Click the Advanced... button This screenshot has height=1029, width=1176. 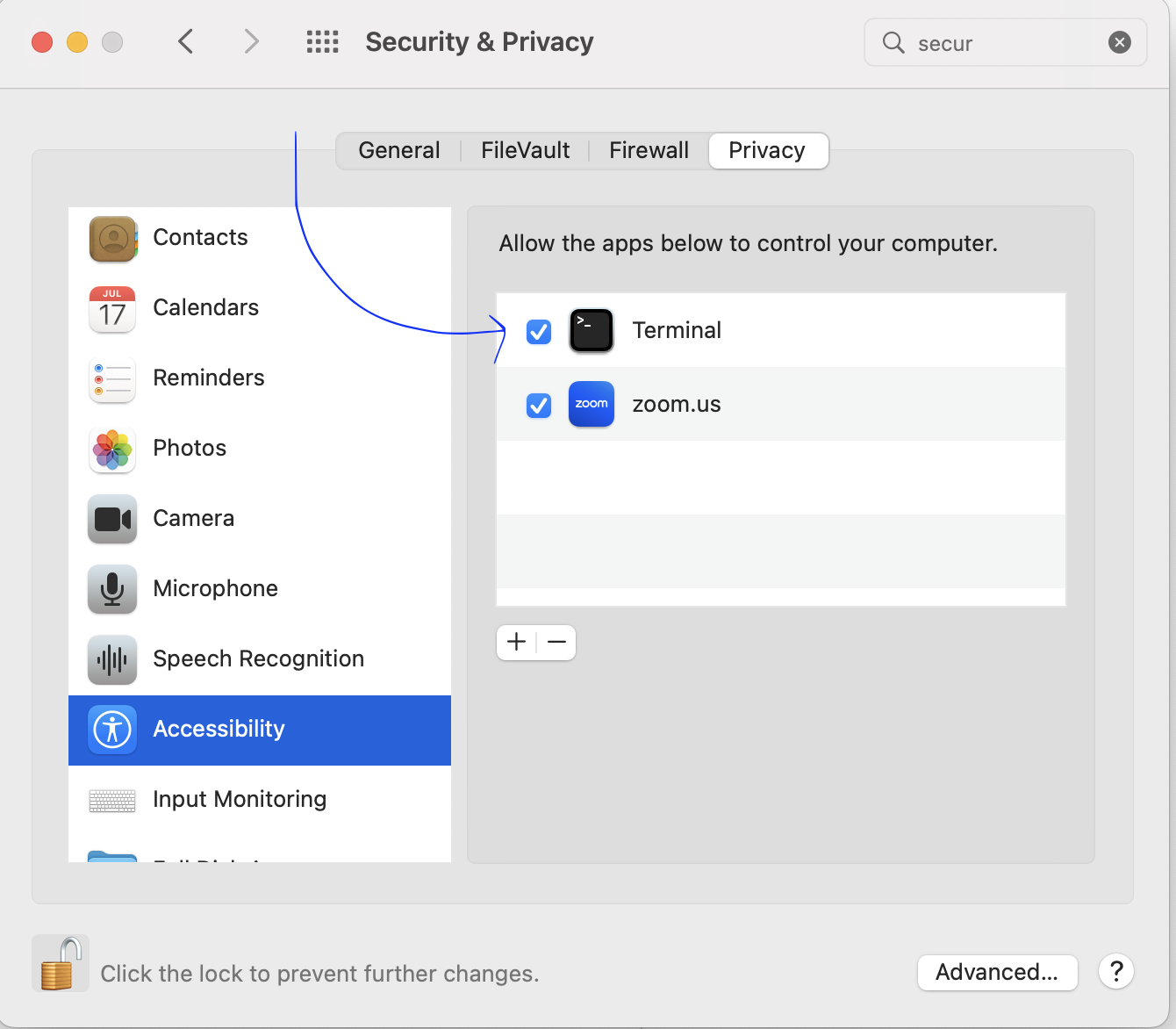pyautogui.click(x=997, y=973)
